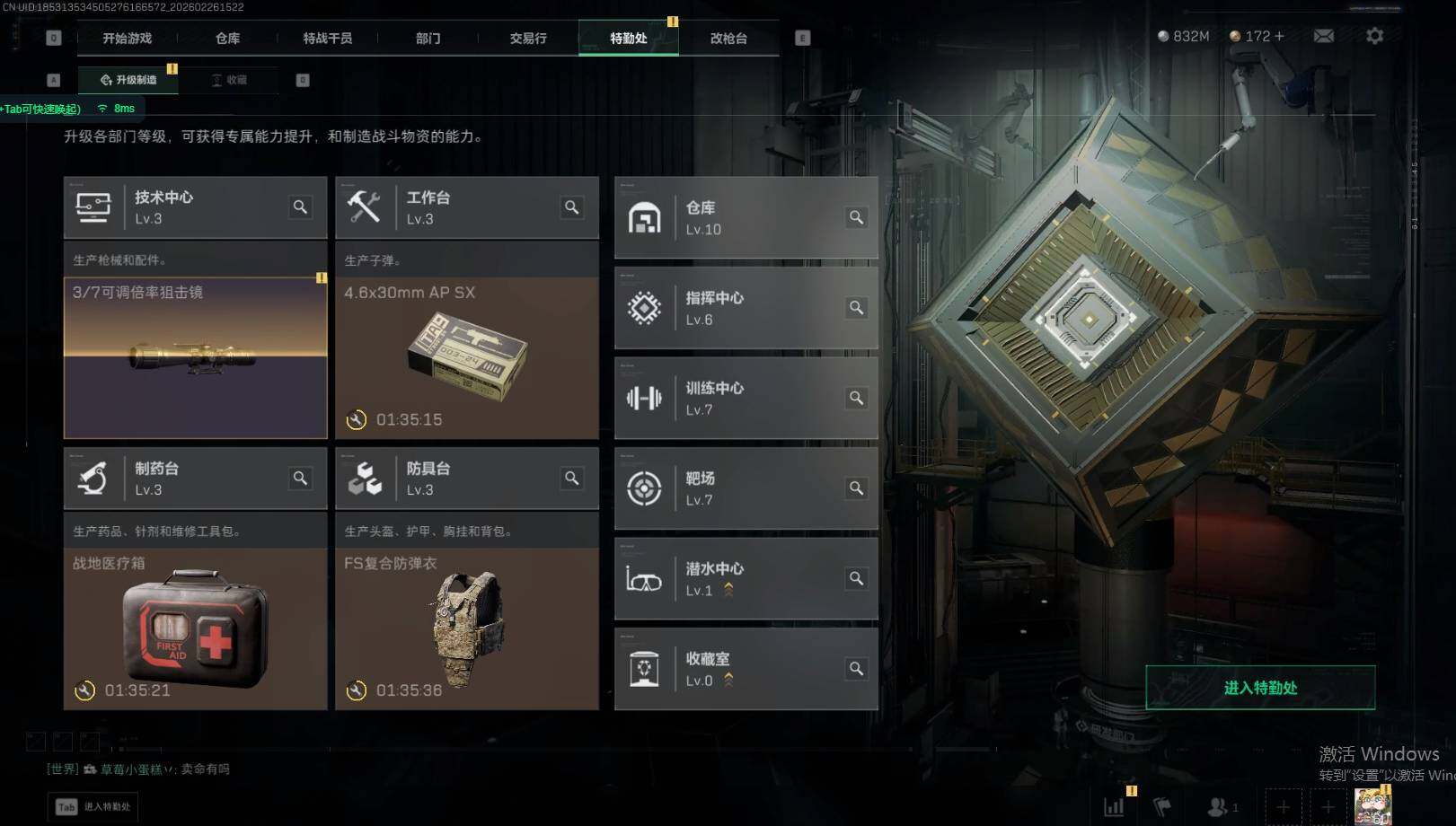
Task: Open the settings gear icon
Action: tap(1374, 36)
